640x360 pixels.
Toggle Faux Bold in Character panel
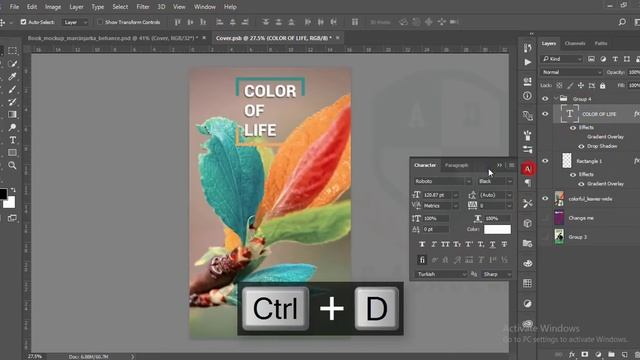[x=422, y=244]
